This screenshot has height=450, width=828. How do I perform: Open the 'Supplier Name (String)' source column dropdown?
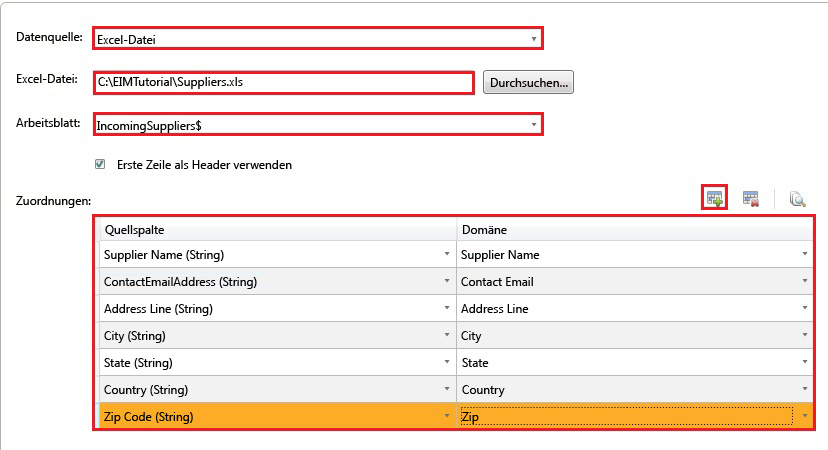click(447, 255)
